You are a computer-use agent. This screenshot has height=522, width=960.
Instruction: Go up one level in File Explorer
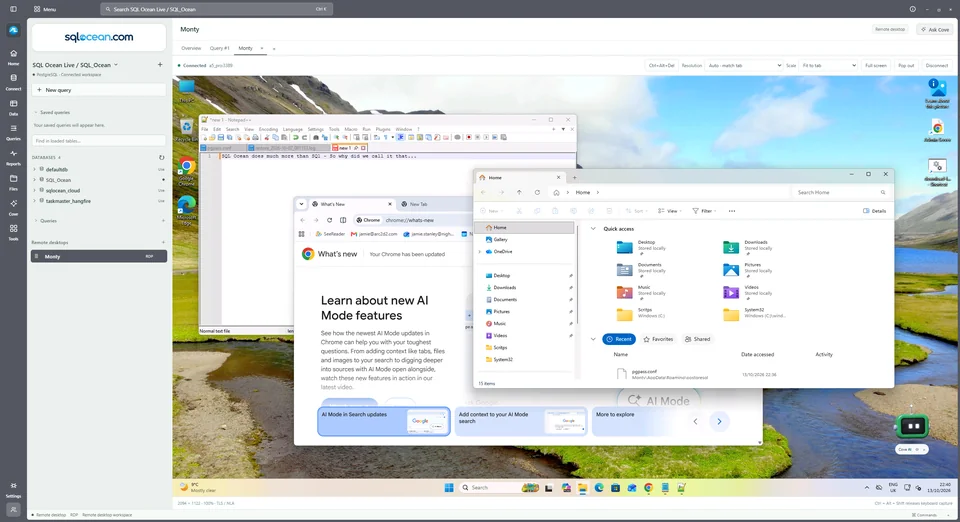519,192
